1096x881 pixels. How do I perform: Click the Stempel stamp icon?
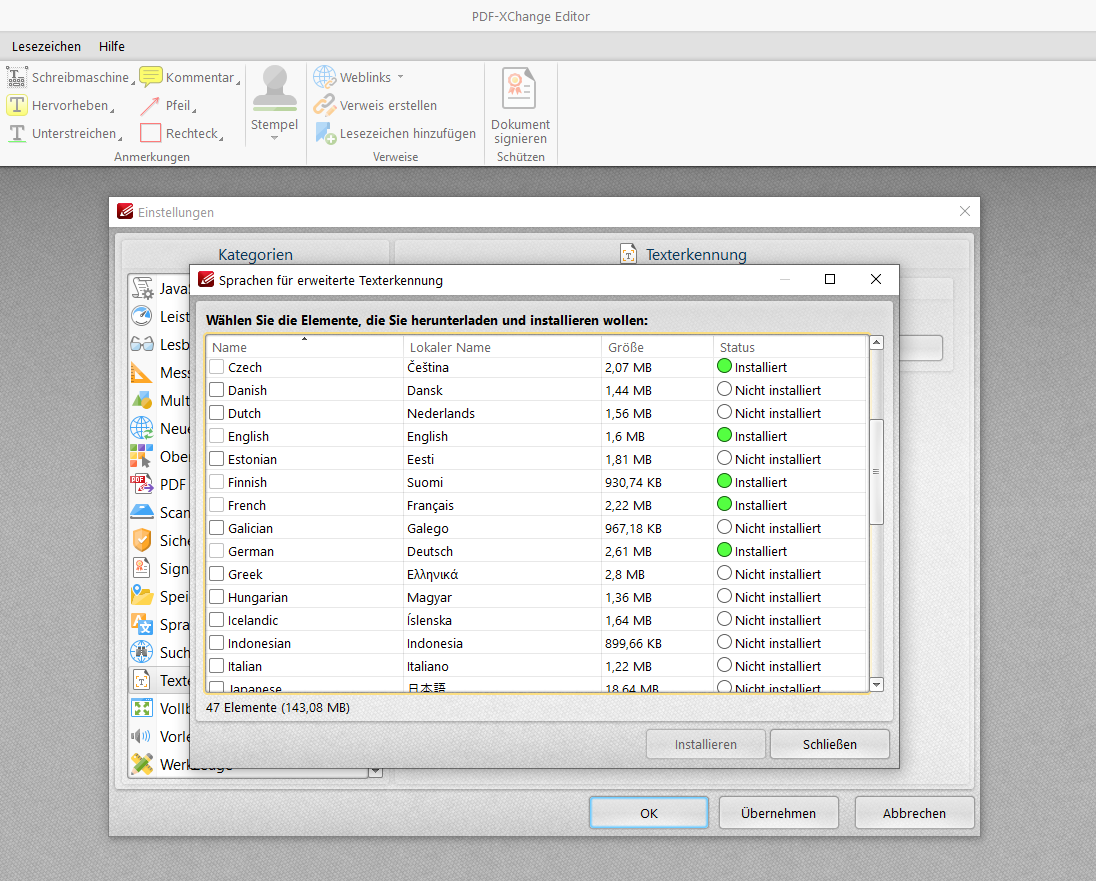274,90
